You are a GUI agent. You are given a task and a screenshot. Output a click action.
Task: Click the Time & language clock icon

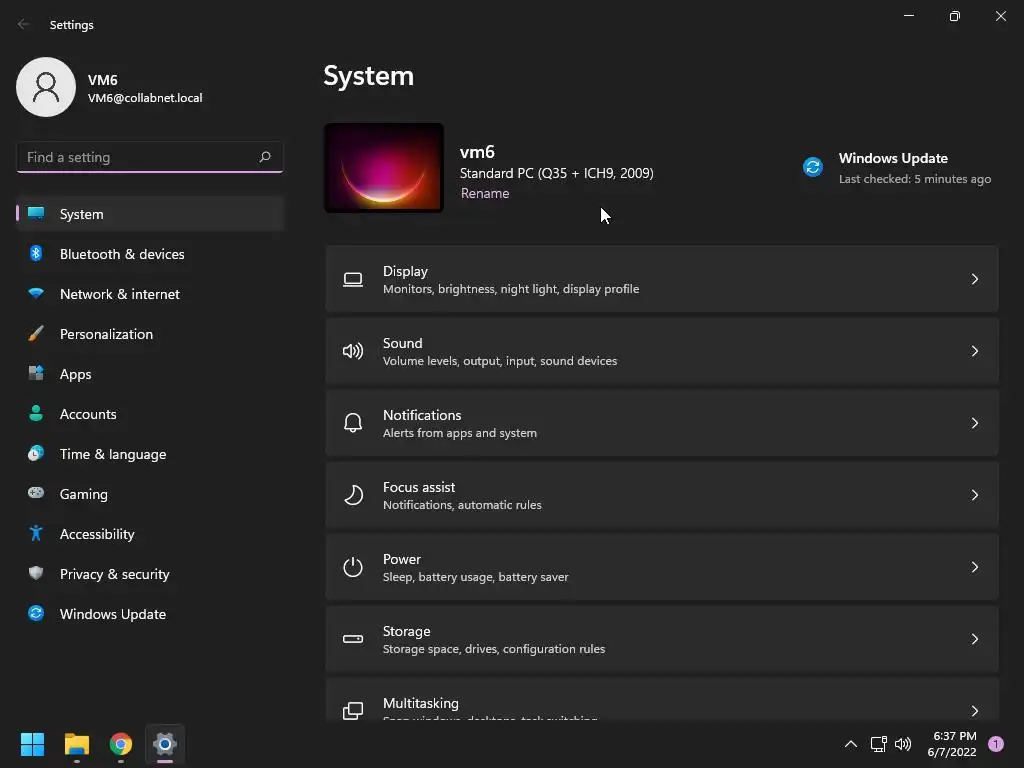36,453
